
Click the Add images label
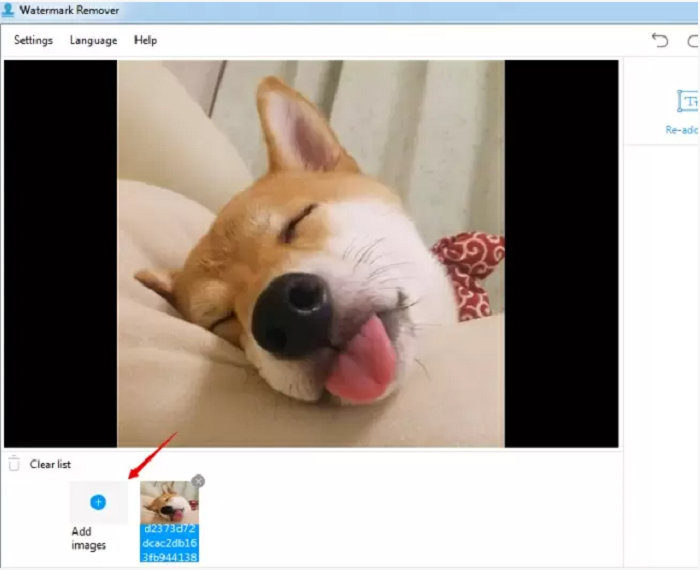click(x=88, y=538)
